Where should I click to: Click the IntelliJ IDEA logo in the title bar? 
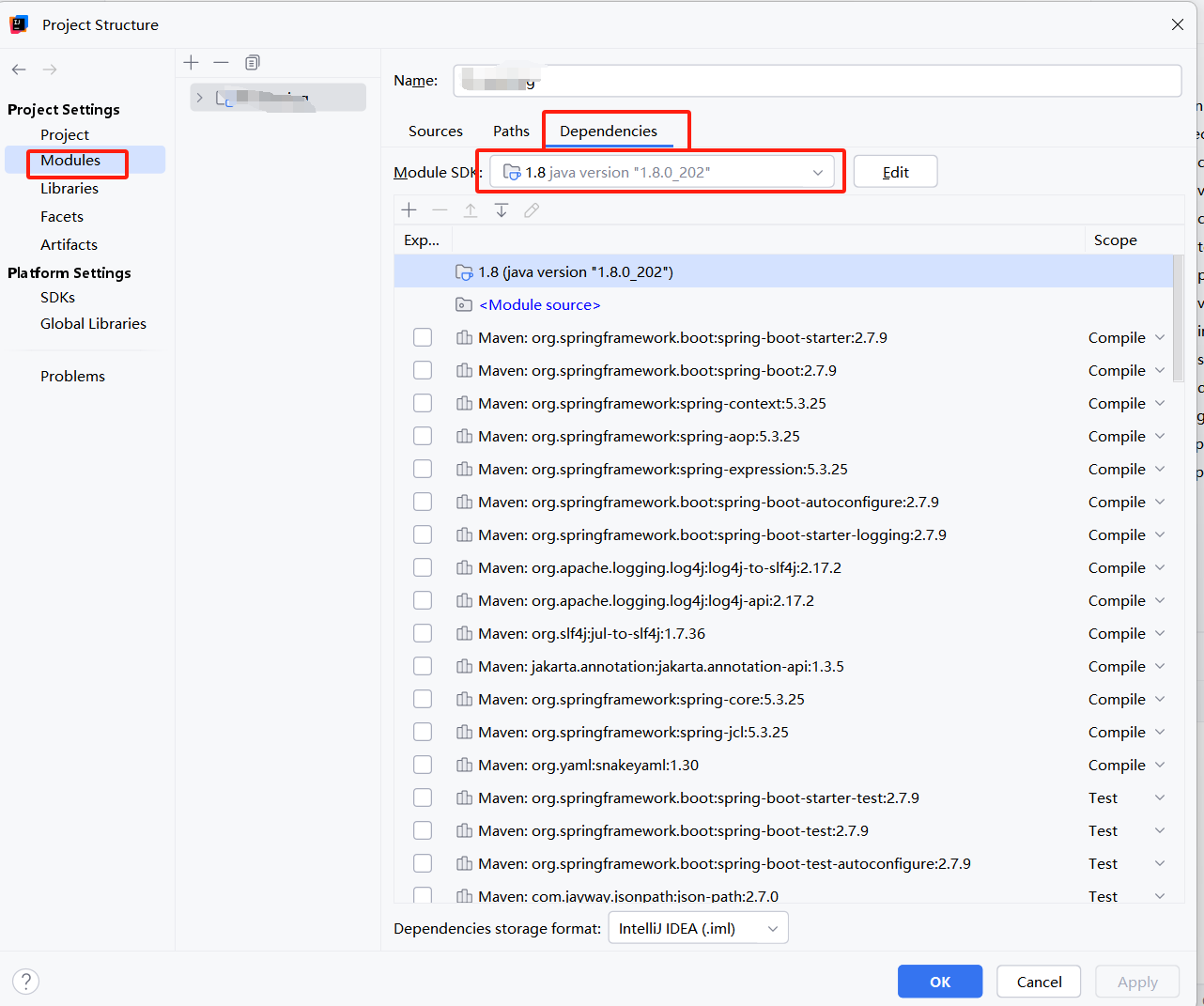pos(19,24)
